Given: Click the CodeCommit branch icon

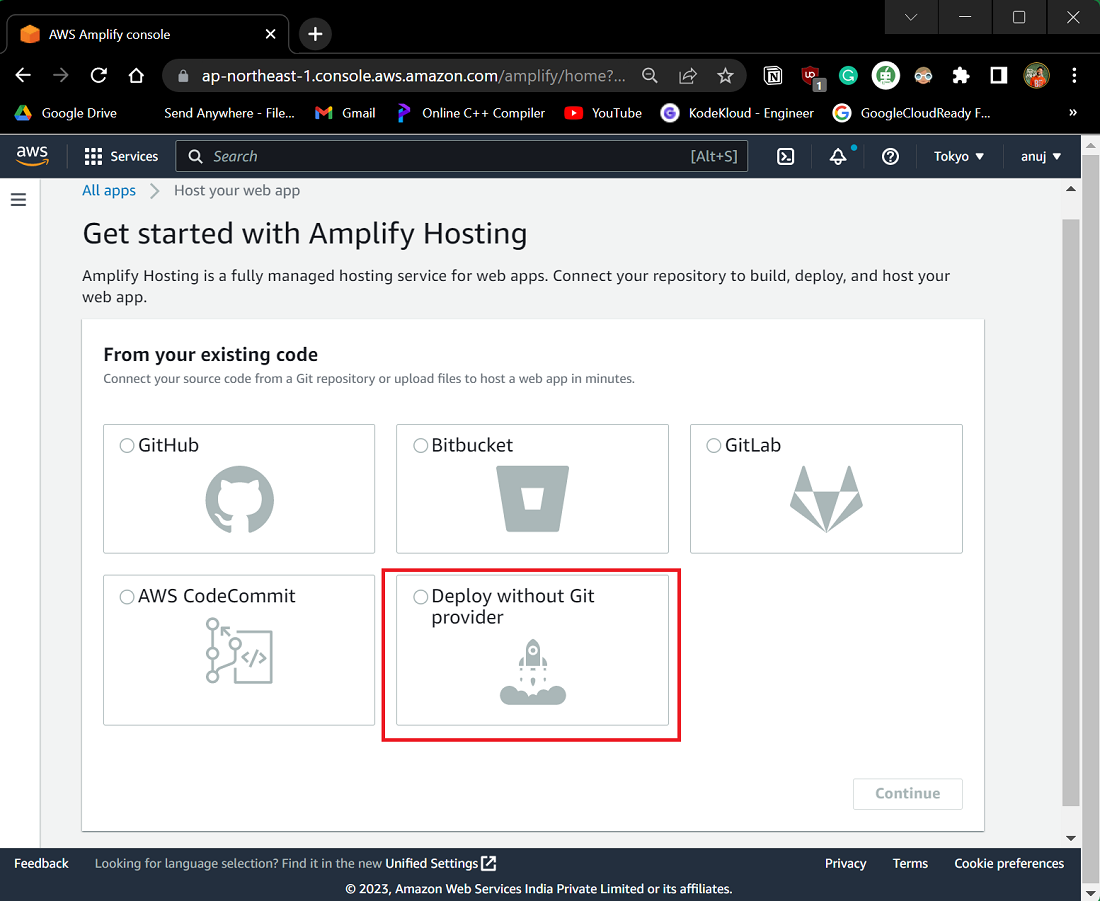Looking at the screenshot, I should click(x=239, y=650).
